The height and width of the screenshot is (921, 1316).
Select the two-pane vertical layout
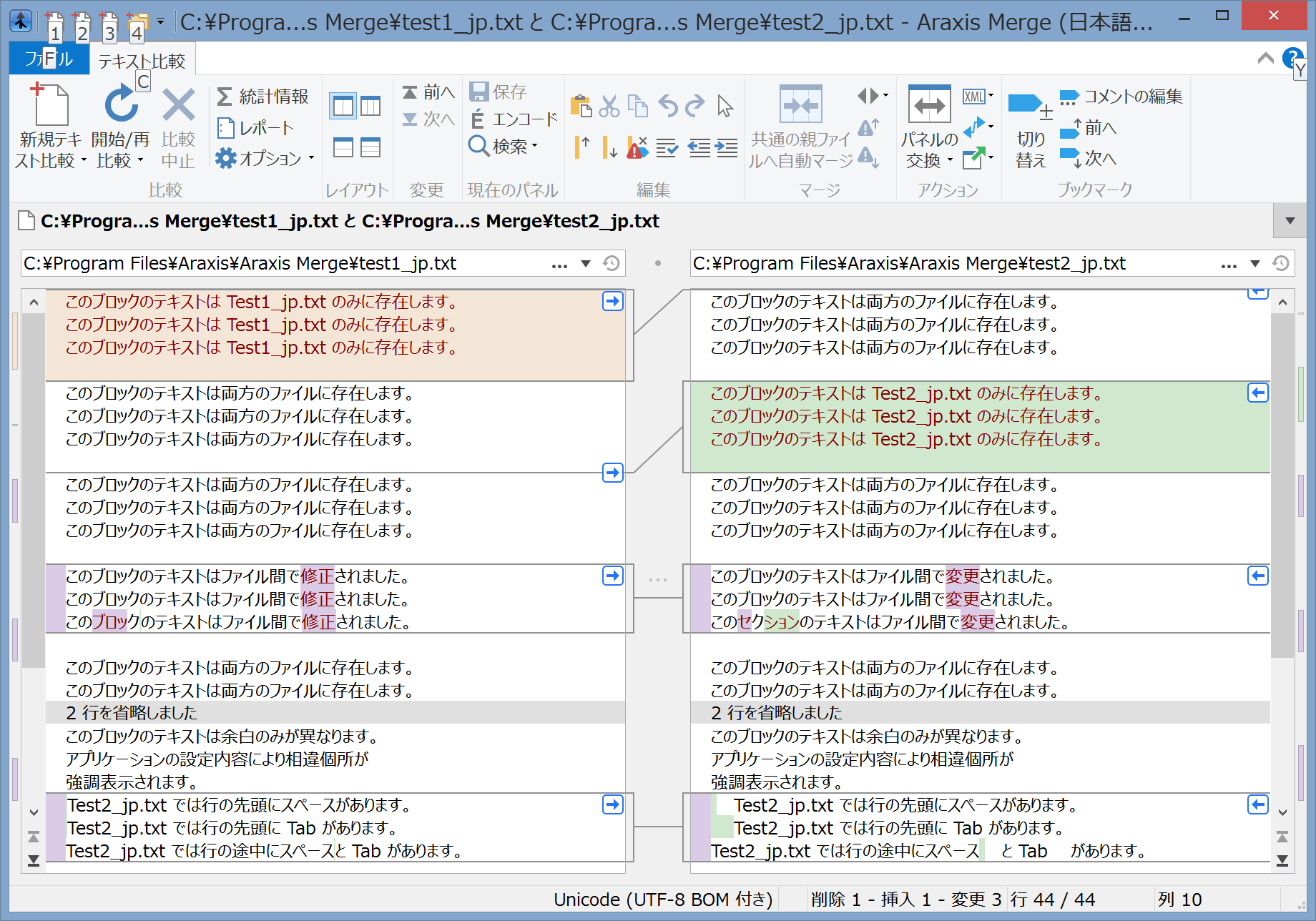343,107
